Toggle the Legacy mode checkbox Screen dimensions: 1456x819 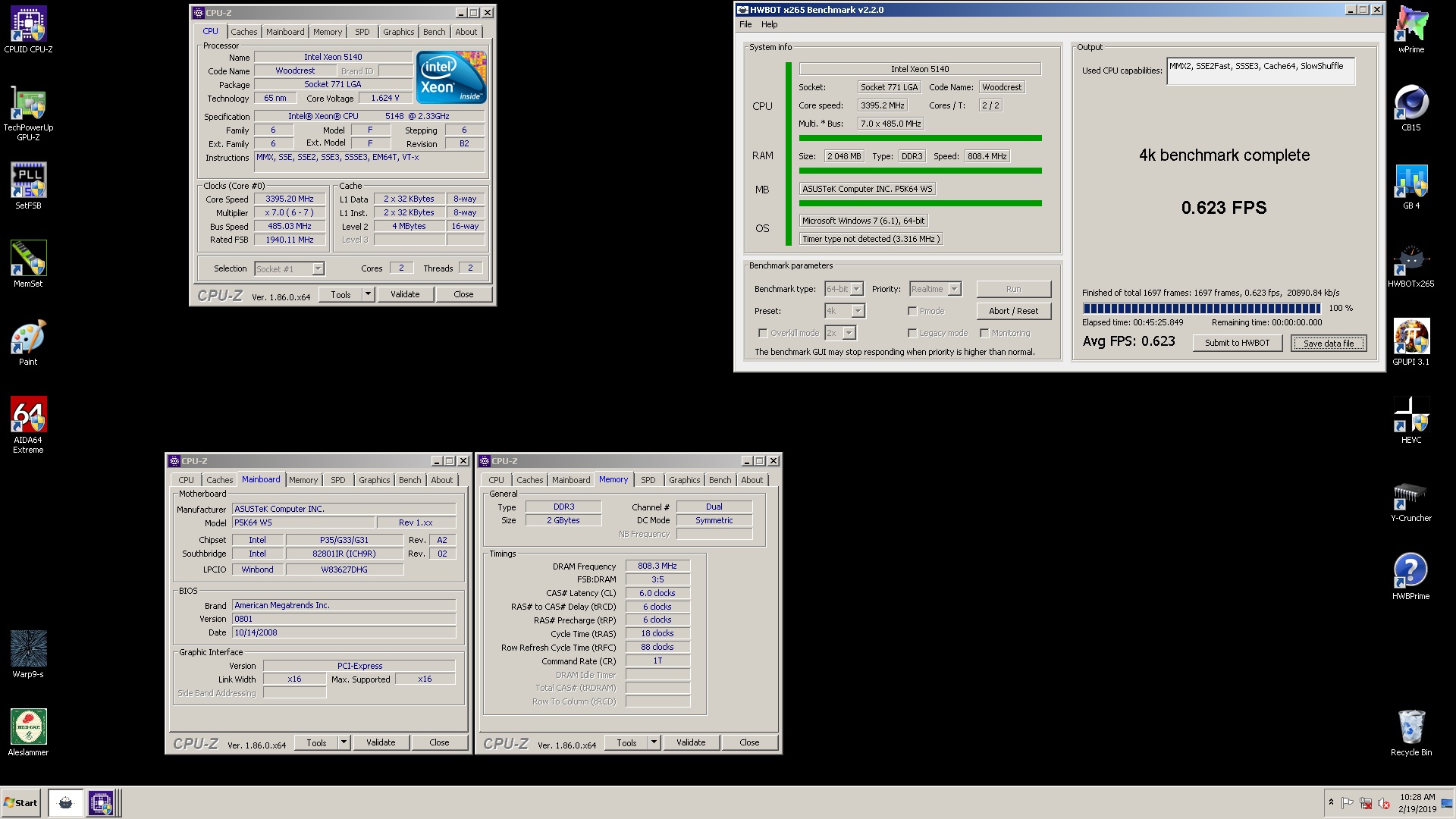point(912,333)
